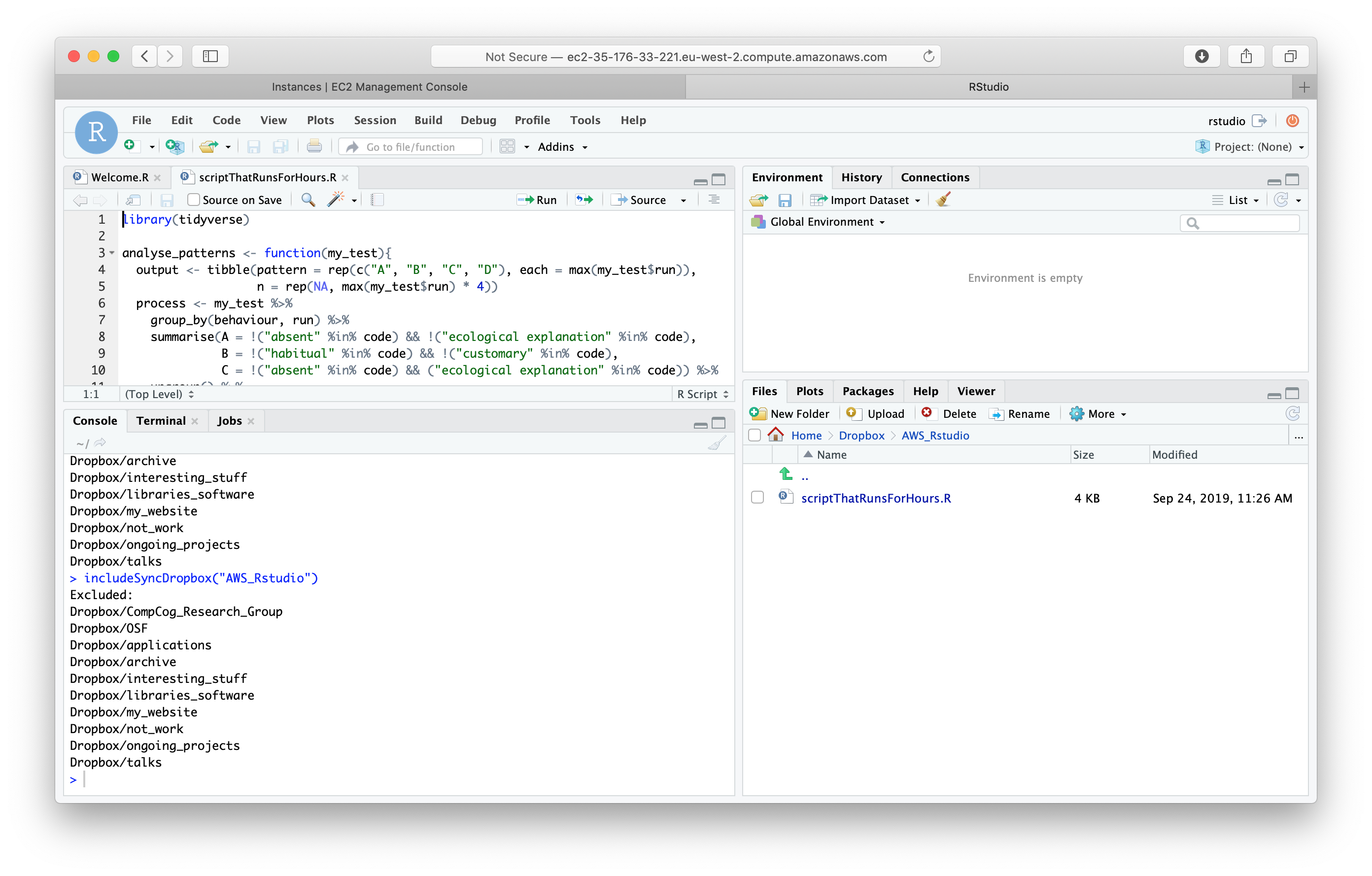This screenshot has height=876, width=1372.
Task: Select the History tab in Environment panel
Action: point(860,177)
